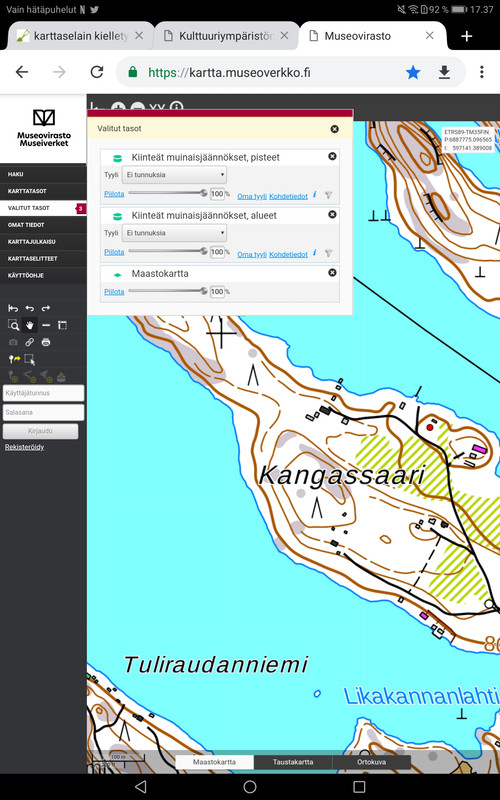Click the browser download icon
The width and height of the screenshot is (500, 800).
[444, 72]
